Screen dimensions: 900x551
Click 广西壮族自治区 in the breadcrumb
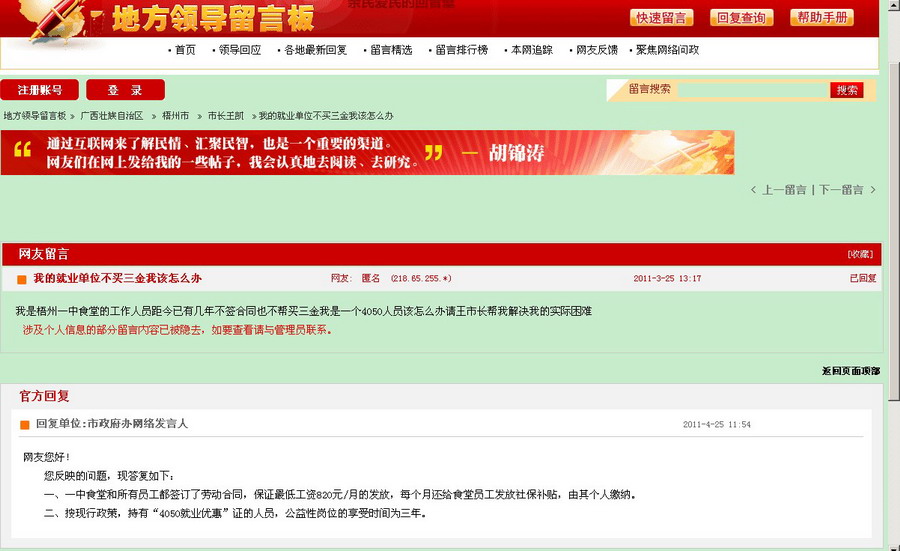[x=112, y=116]
